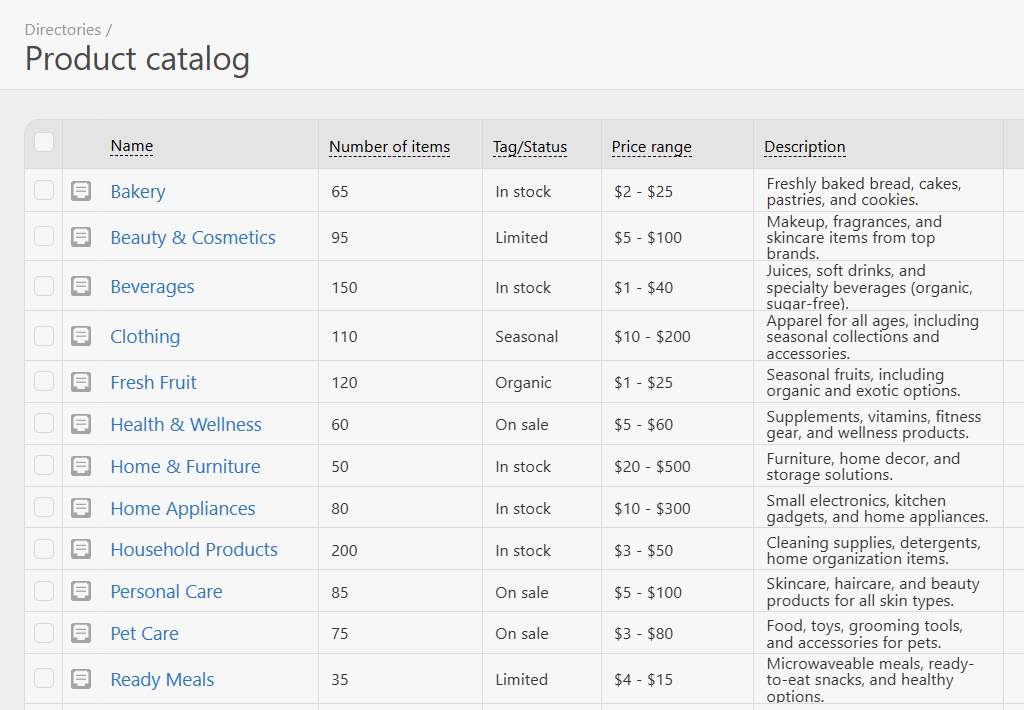This screenshot has width=1024, height=710.
Task: Open the Bakery category link
Action: (138, 191)
